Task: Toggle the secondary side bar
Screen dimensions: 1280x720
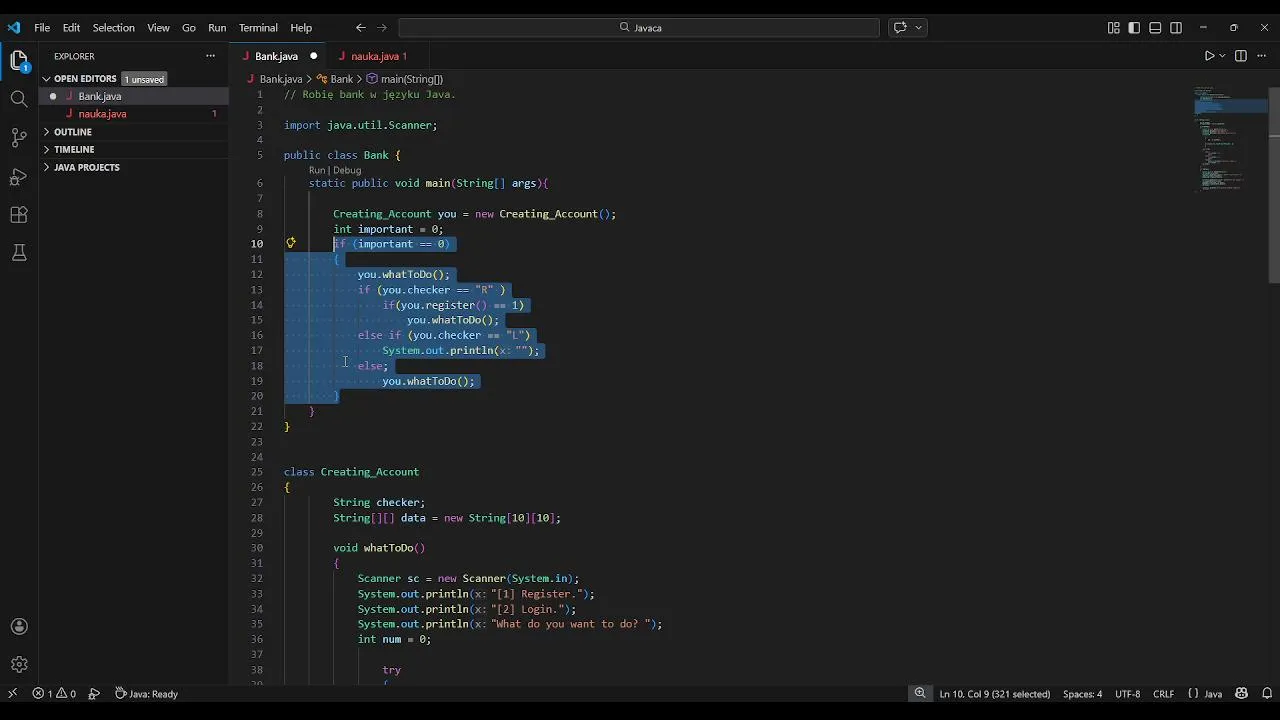Action: pyautogui.click(x=1176, y=28)
